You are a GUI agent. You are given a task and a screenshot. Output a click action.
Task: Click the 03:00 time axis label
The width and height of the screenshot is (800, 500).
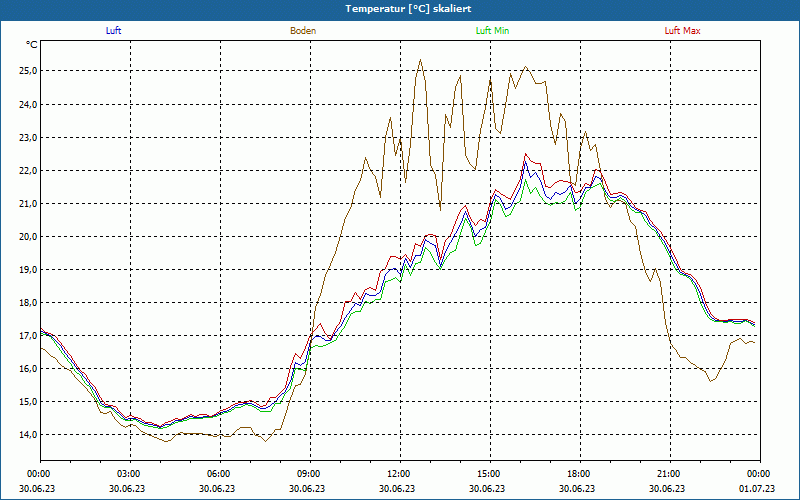(127, 474)
